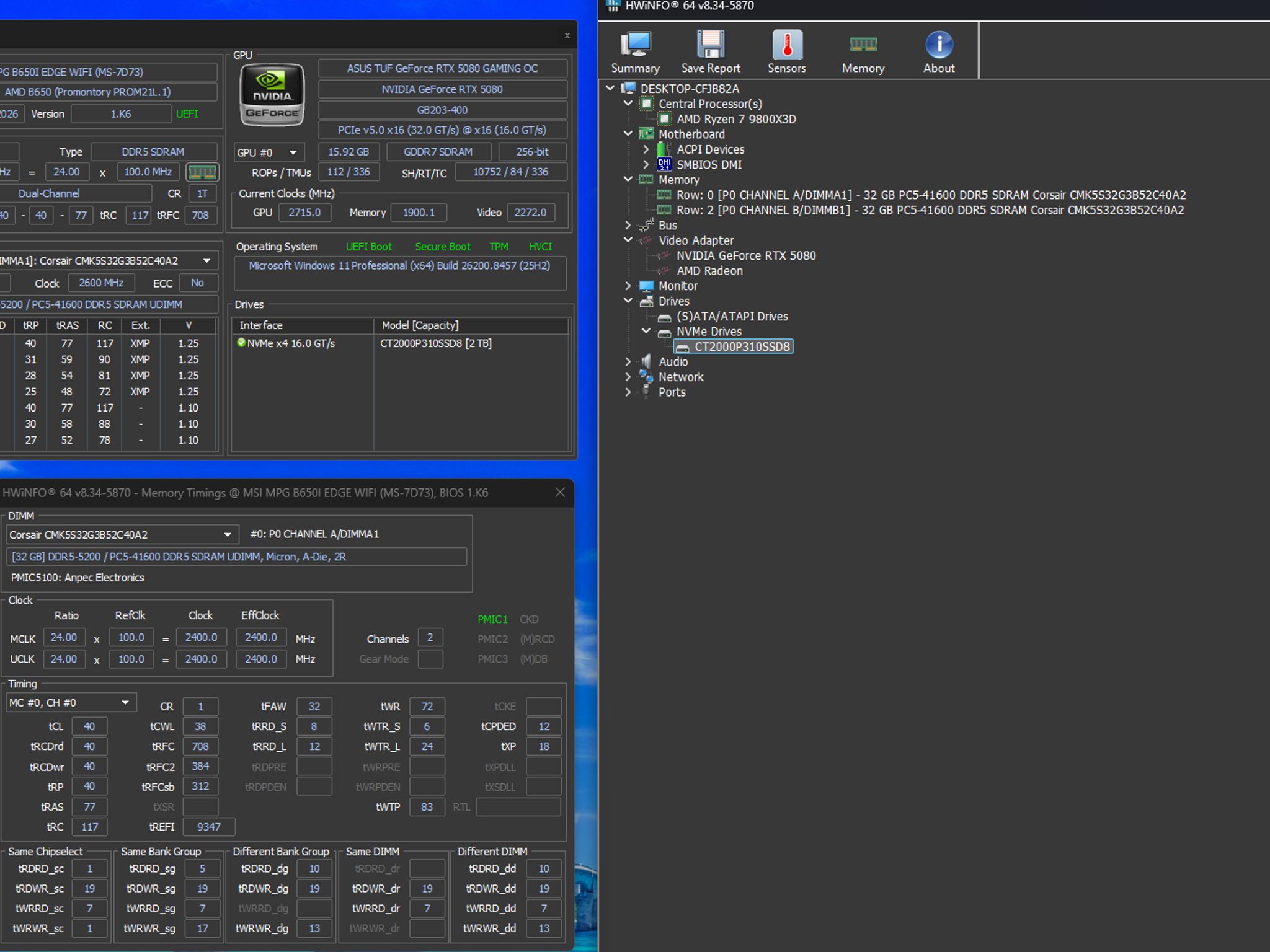Image resolution: width=1270 pixels, height=952 pixels.
Task: Click the ACPI Devices icon in tree
Action: 664,149
